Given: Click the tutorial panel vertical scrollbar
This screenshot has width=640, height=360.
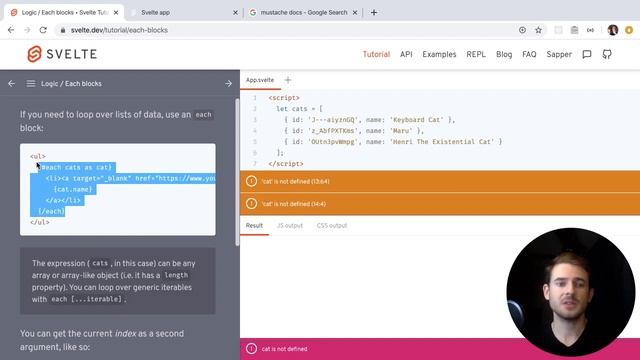Looking at the screenshot, I should (x=237, y=171).
